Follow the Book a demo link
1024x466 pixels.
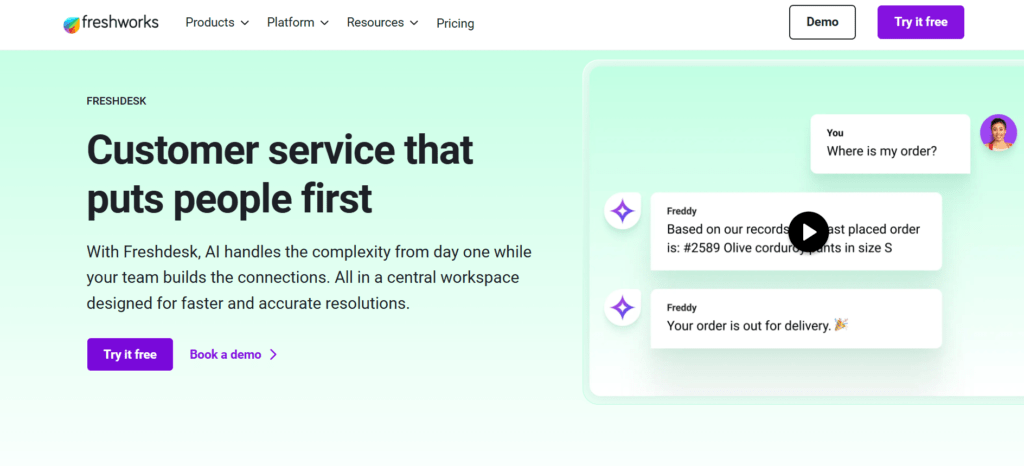(x=225, y=354)
